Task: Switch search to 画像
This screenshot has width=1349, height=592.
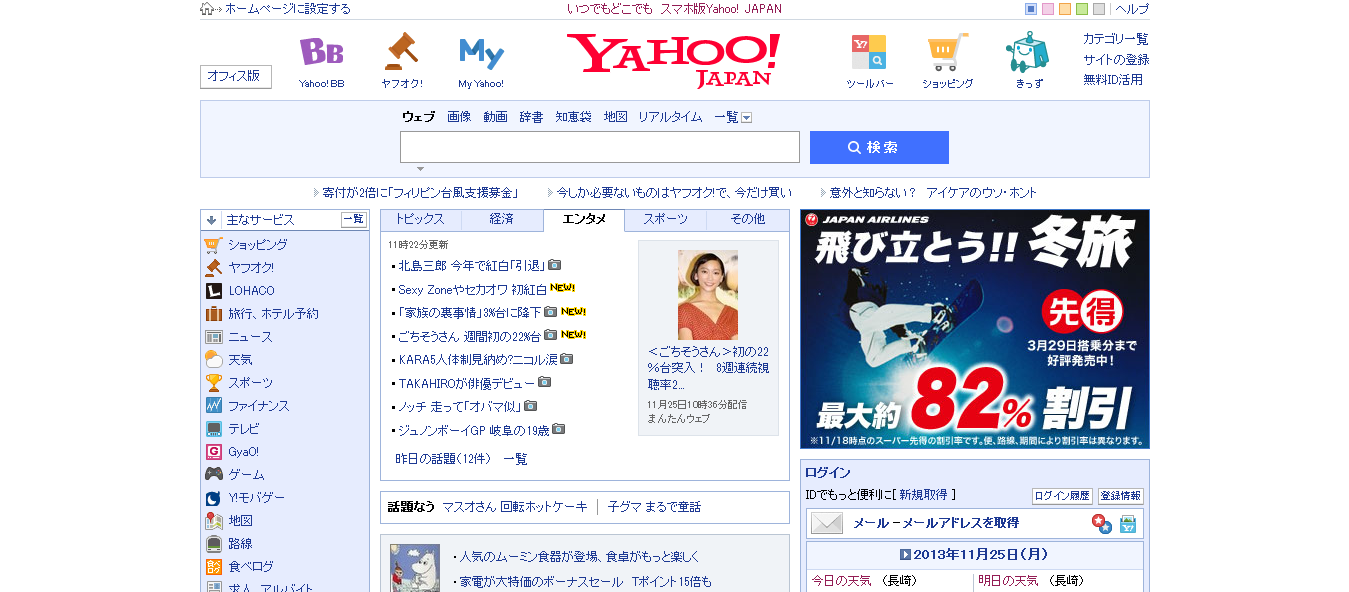Action: (x=459, y=117)
